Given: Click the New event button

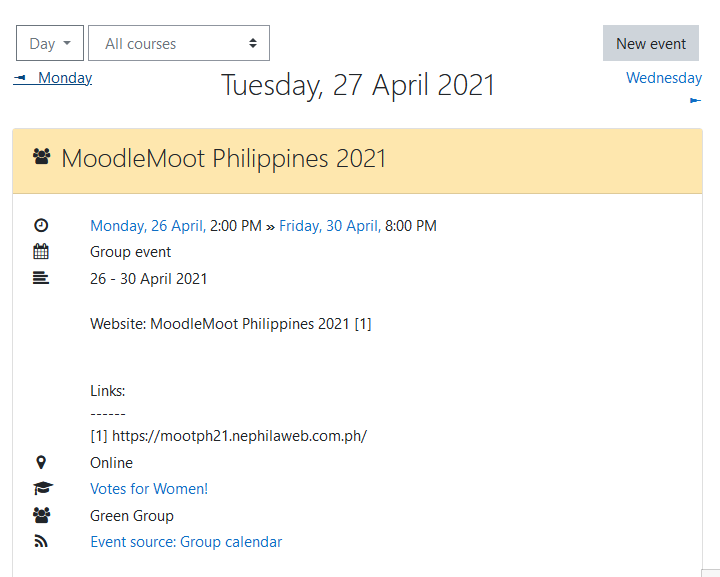Looking at the screenshot, I should 651,43.
